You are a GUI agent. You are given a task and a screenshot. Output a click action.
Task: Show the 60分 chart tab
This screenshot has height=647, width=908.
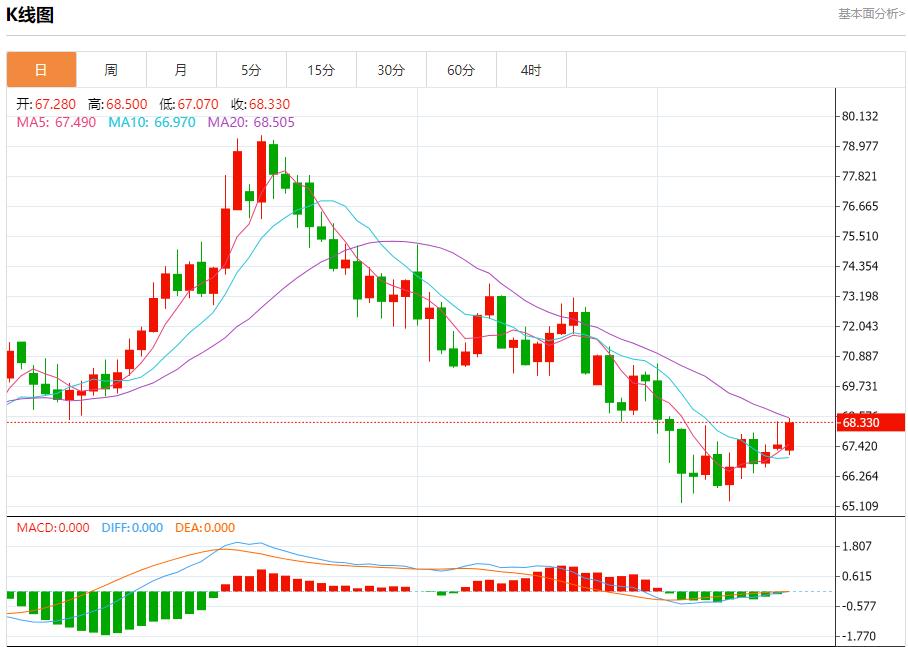pos(461,70)
